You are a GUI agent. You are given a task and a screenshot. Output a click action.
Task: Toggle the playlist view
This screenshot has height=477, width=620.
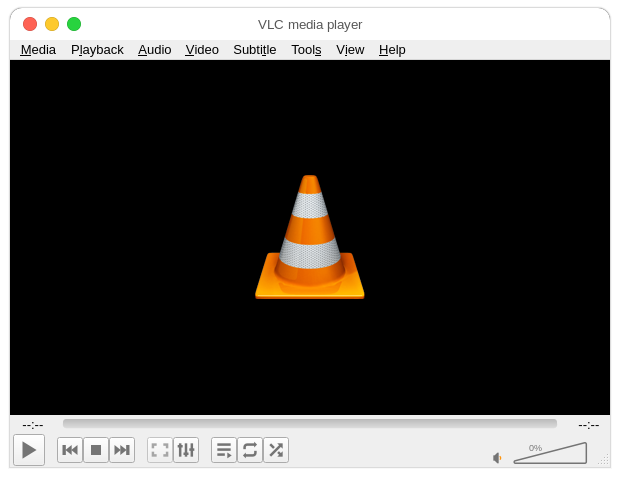coord(224,450)
